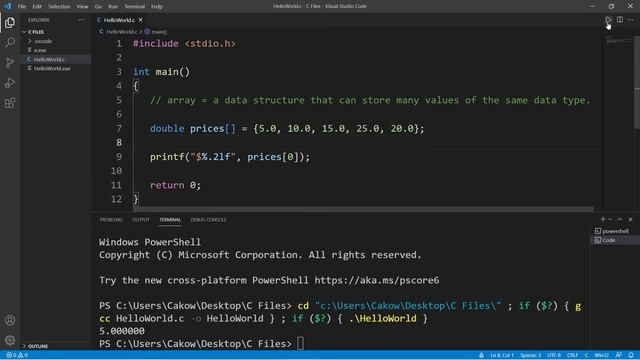Click the Spaces indentation status item
Image resolution: width=640 pixels, height=360 pixels.
point(531,355)
